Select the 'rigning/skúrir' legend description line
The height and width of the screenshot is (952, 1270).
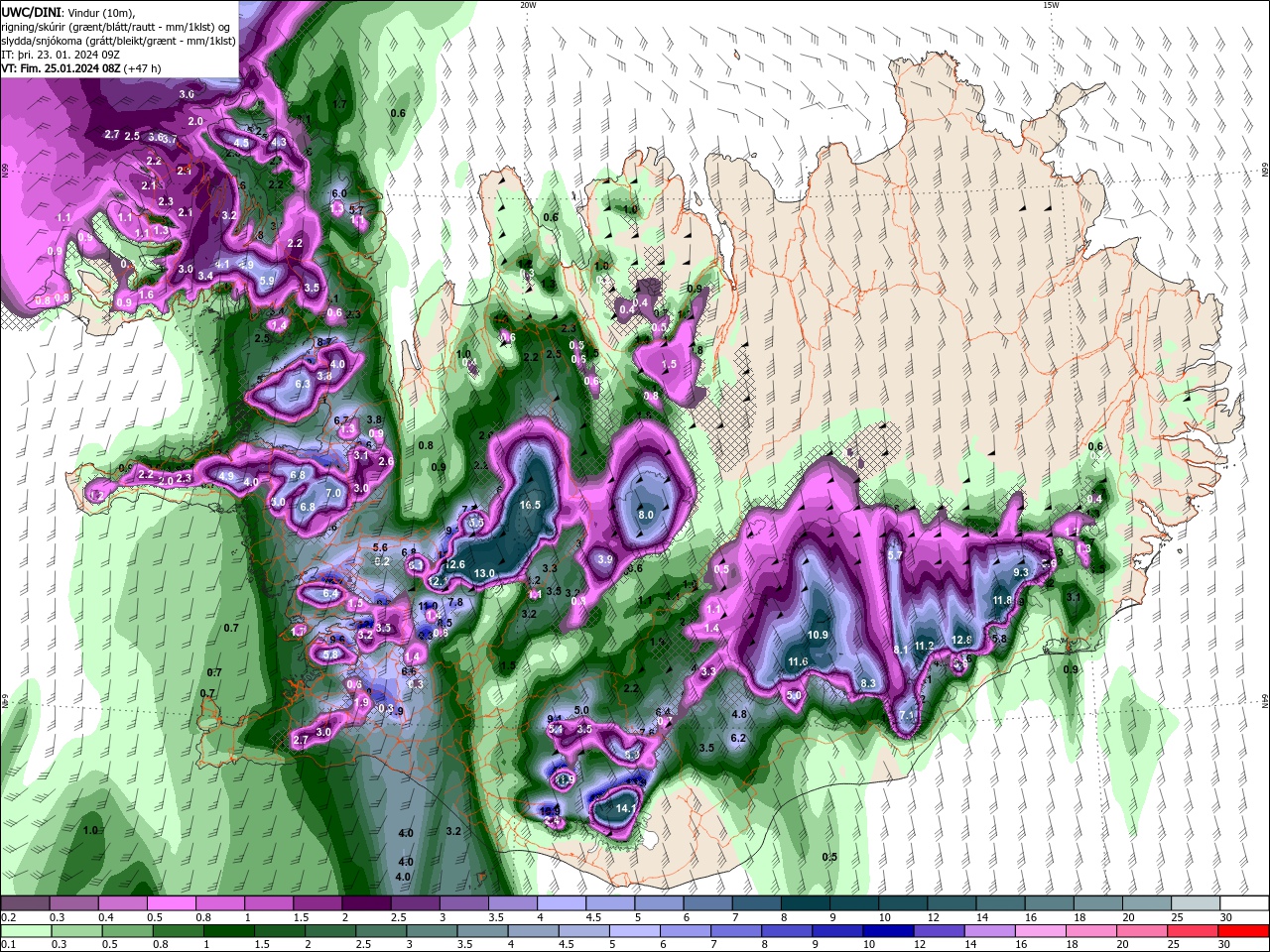click(115, 26)
